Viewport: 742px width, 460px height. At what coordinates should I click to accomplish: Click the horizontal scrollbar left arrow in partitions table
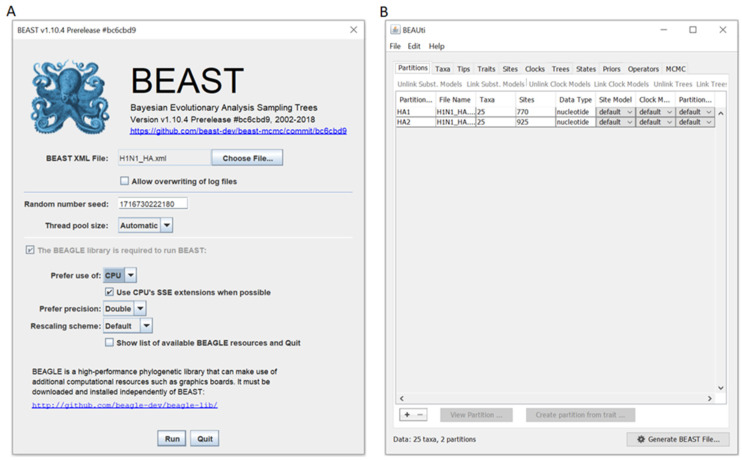point(402,398)
